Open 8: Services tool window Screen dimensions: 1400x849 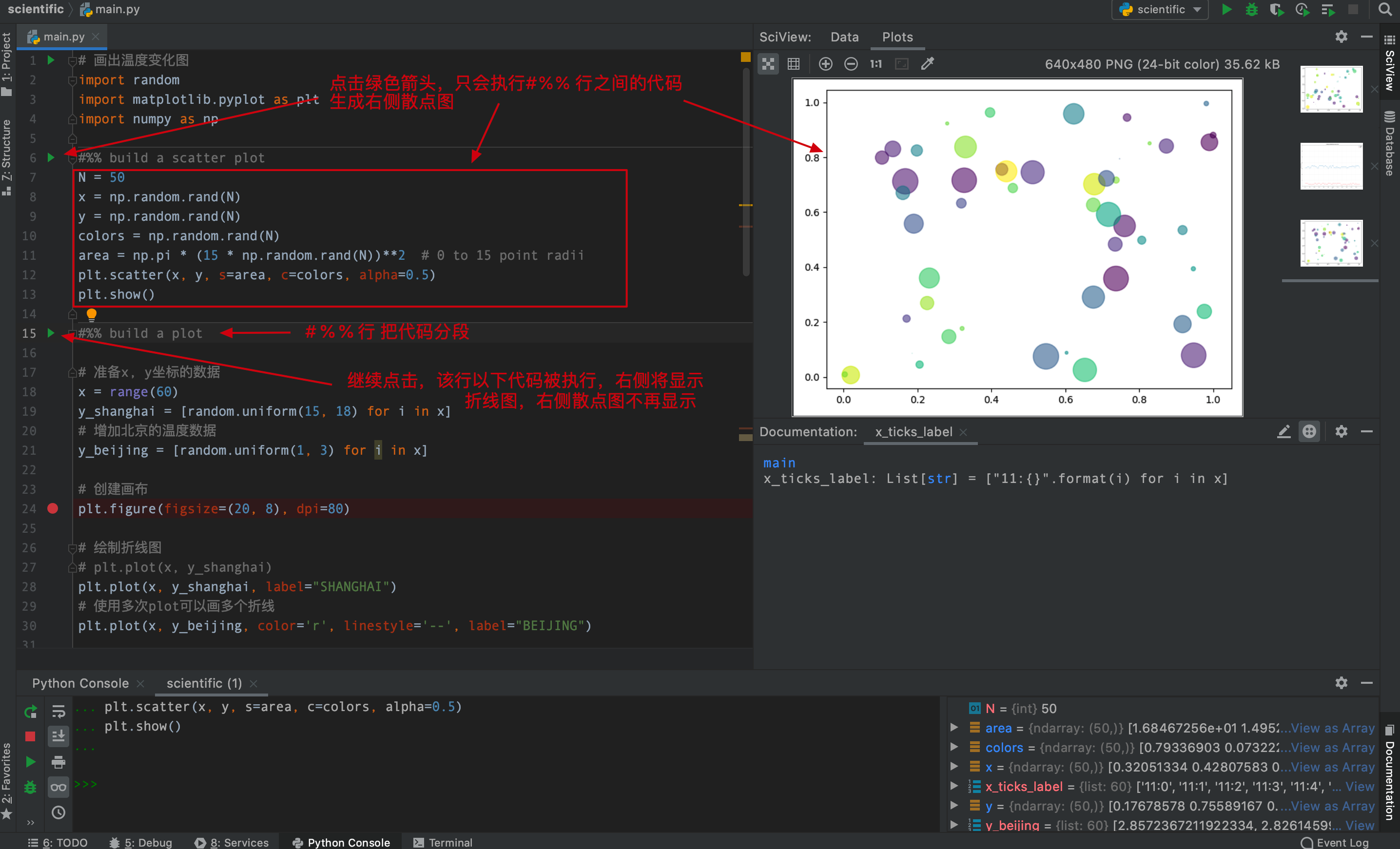(x=232, y=842)
